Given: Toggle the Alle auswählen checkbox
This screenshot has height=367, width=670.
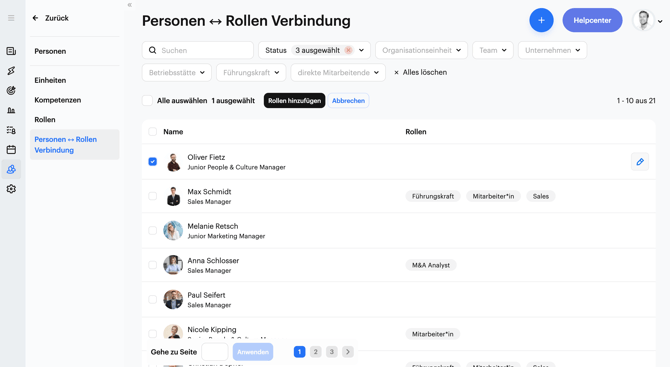Looking at the screenshot, I should [147, 100].
